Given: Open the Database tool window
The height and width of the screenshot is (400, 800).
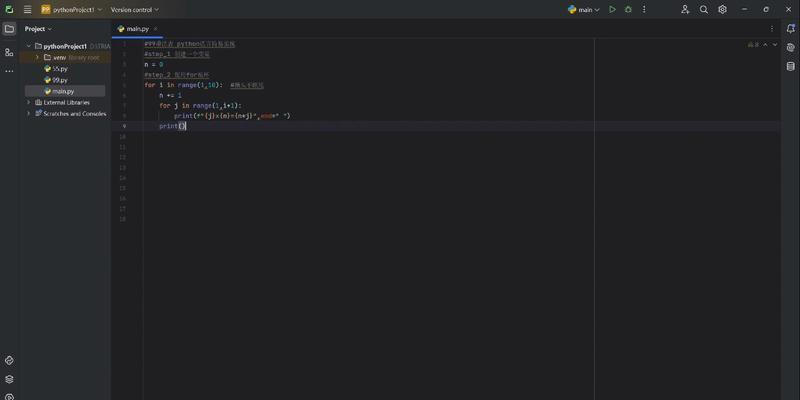Looking at the screenshot, I should [790, 66].
